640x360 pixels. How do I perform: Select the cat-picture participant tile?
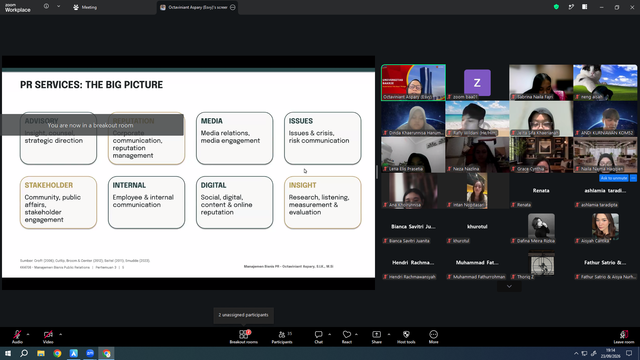coord(605,82)
